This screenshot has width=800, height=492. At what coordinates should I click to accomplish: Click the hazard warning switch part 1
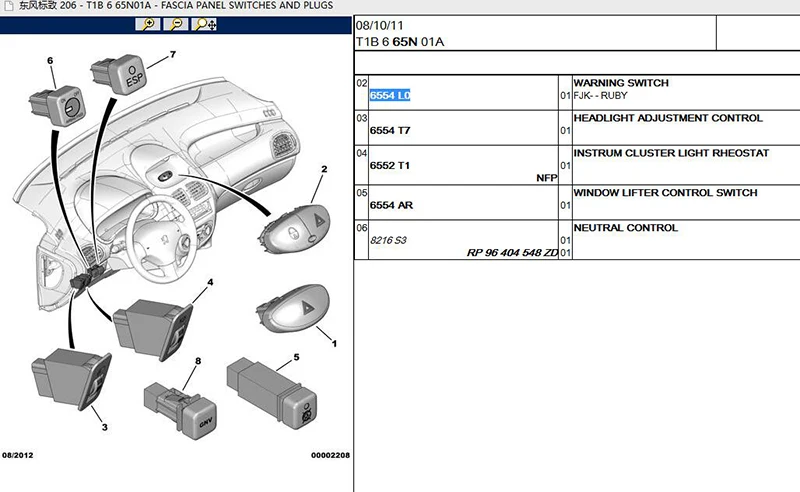click(x=294, y=308)
